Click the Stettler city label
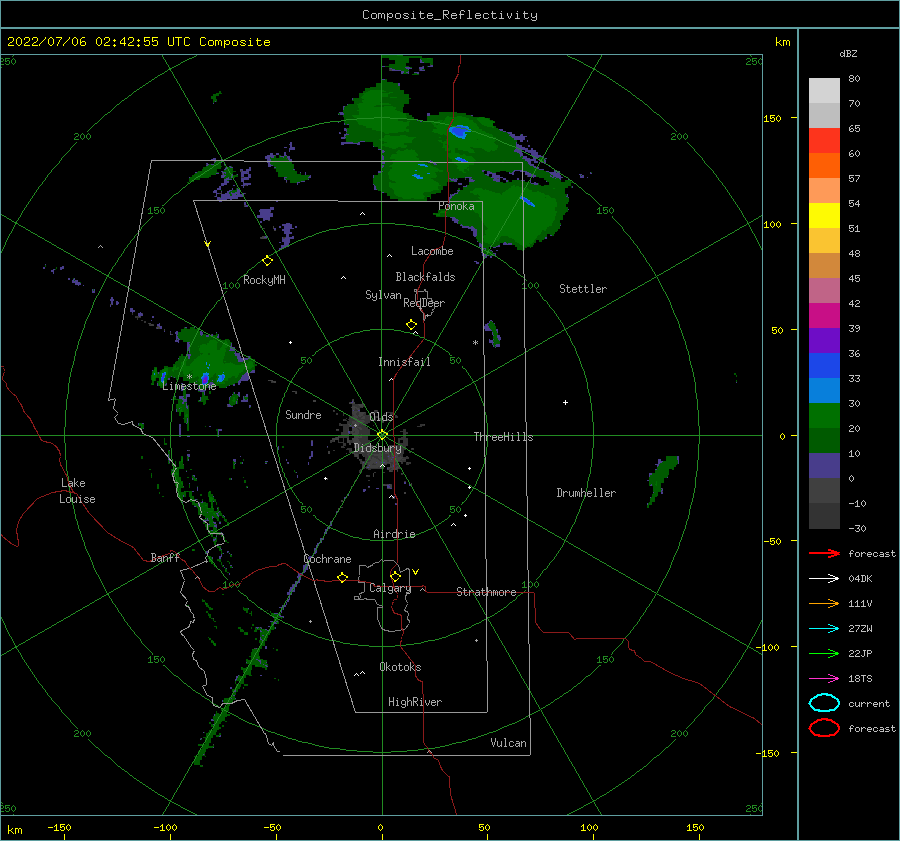Viewport: 900px width, 841px height. [x=583, y=289]
